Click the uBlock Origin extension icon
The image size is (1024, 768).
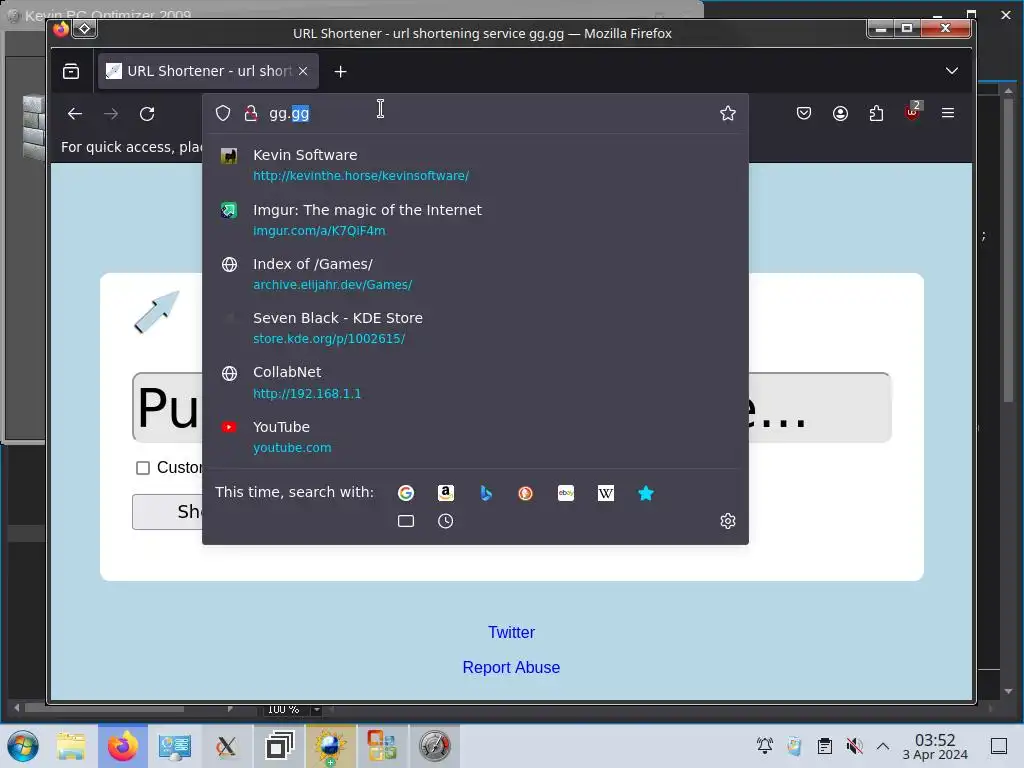(913, 112)
